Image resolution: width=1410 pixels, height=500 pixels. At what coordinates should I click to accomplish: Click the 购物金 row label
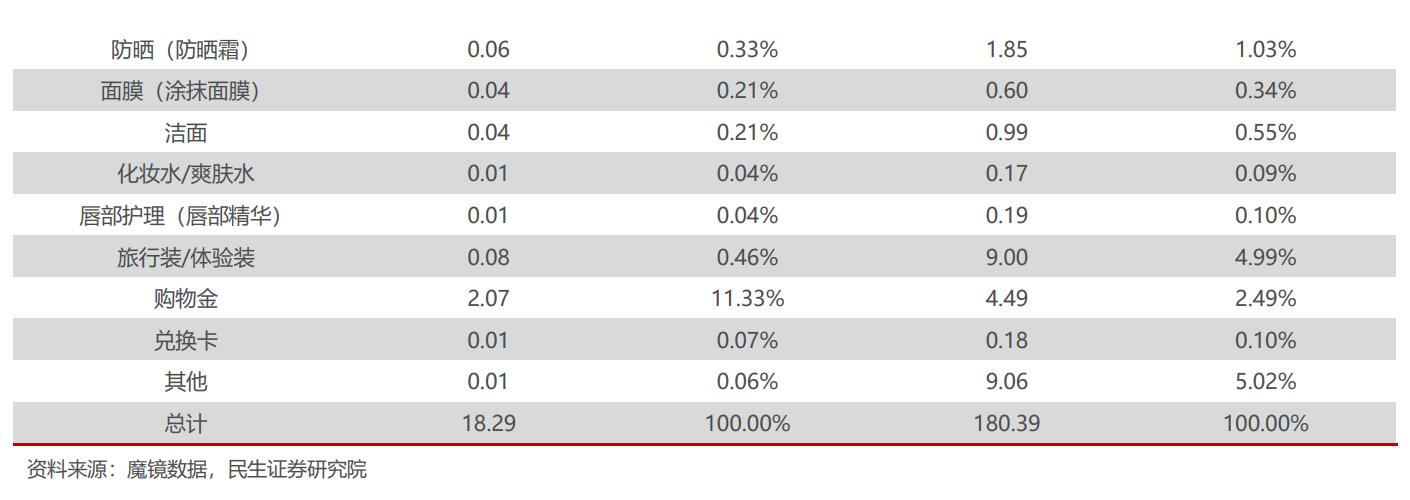(185, 298)
